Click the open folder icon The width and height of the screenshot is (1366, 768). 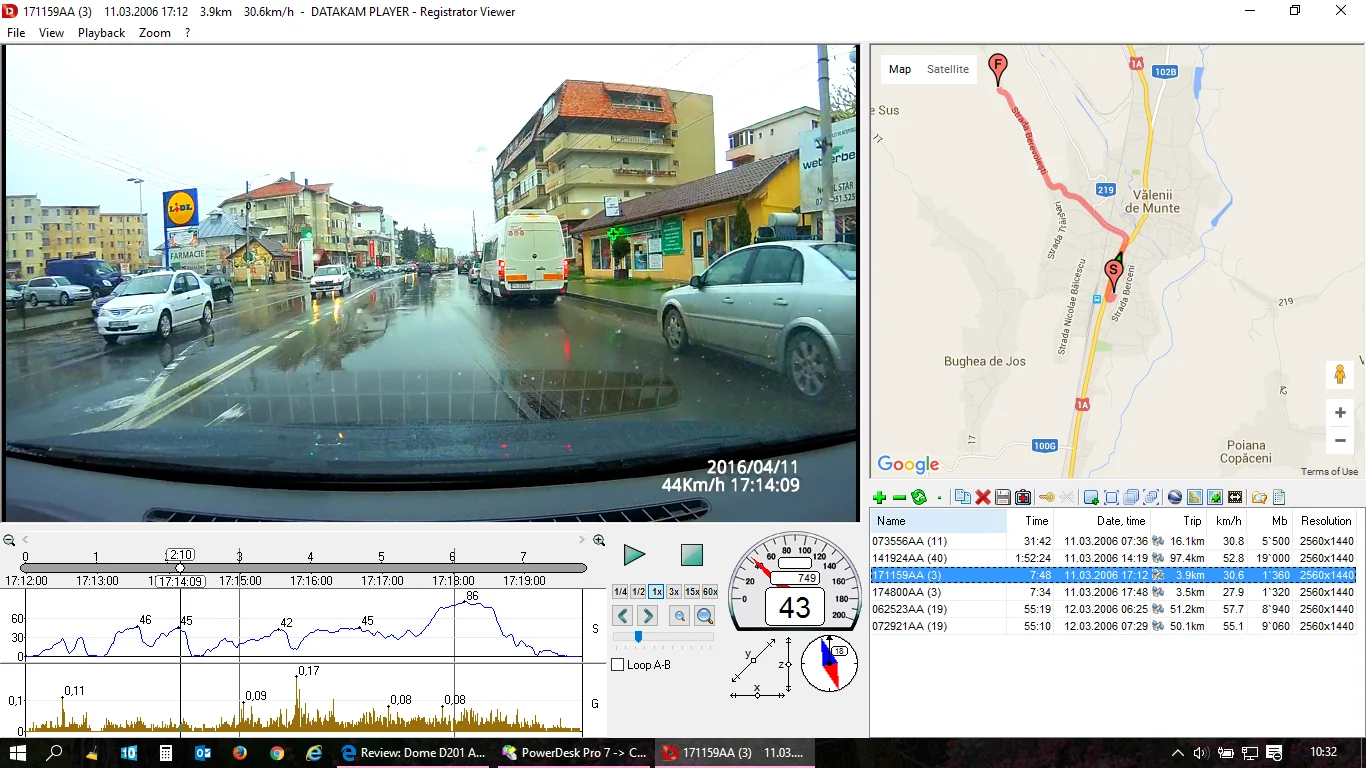pyautogui.click(x=1259, y=497)
